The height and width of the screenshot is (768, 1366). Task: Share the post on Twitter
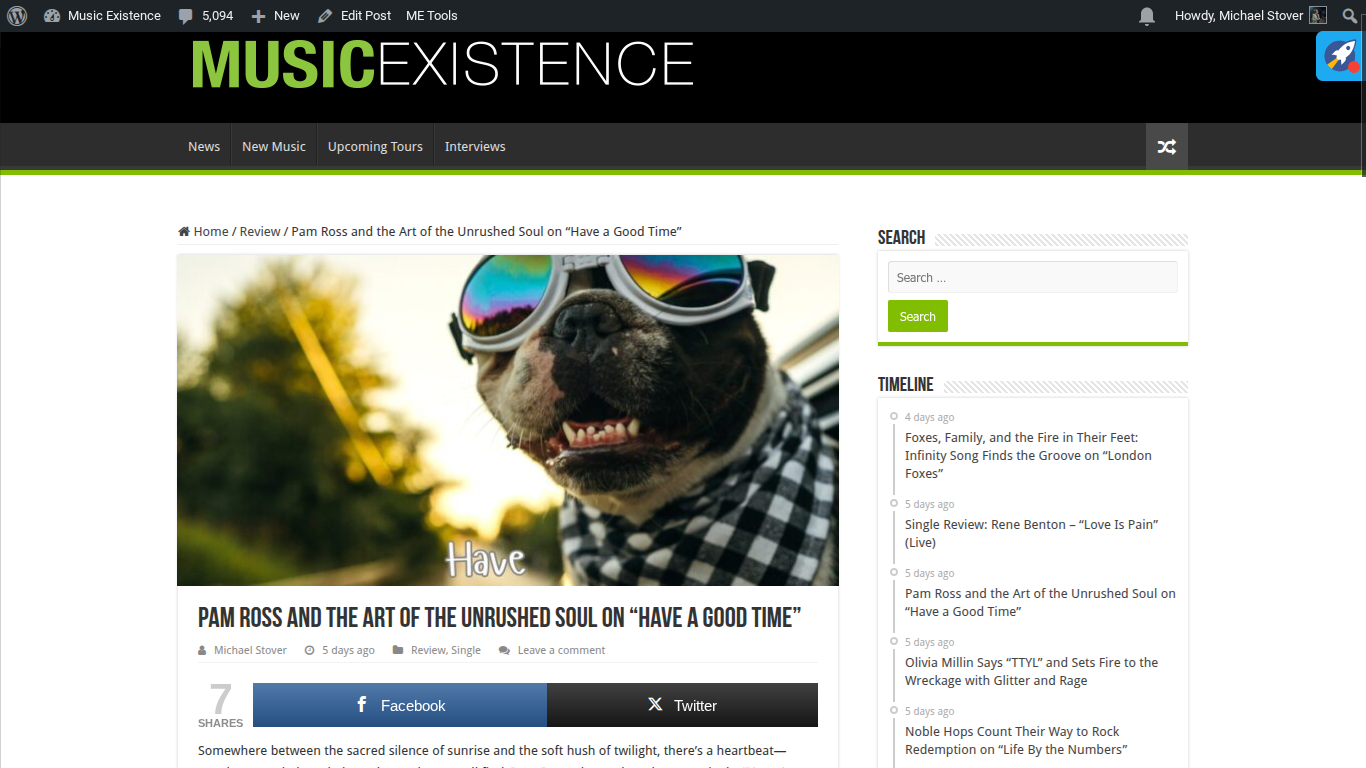682,705
